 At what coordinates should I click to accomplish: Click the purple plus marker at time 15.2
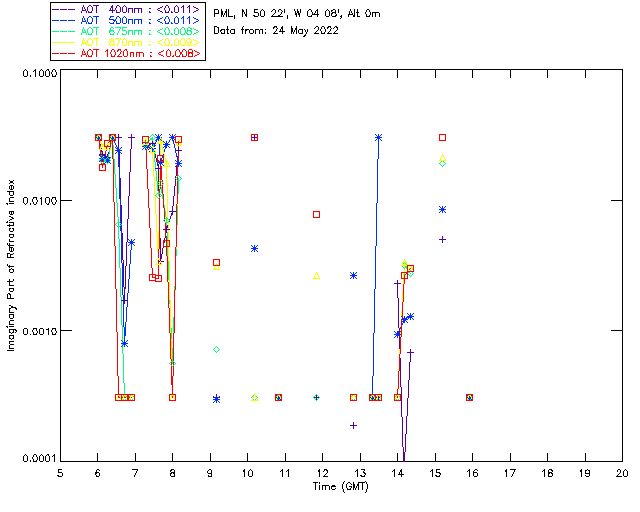(442, 240)
